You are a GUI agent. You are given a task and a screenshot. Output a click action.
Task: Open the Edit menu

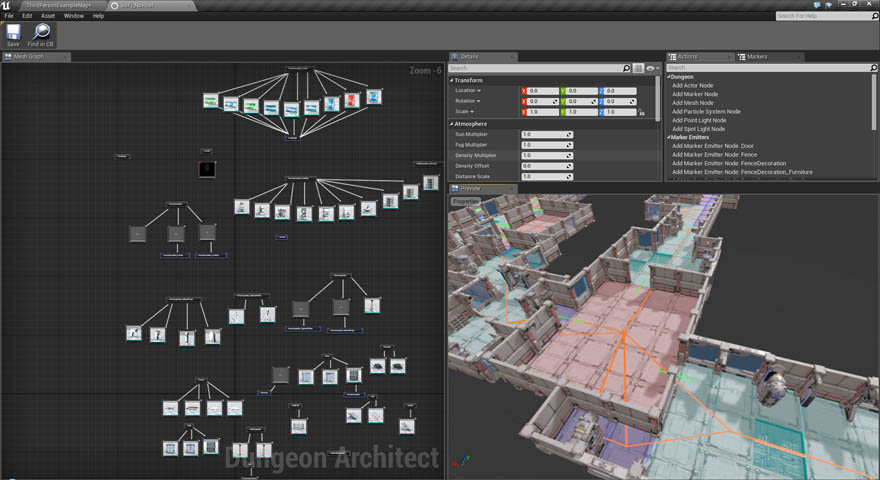click(x=27, y=16)
